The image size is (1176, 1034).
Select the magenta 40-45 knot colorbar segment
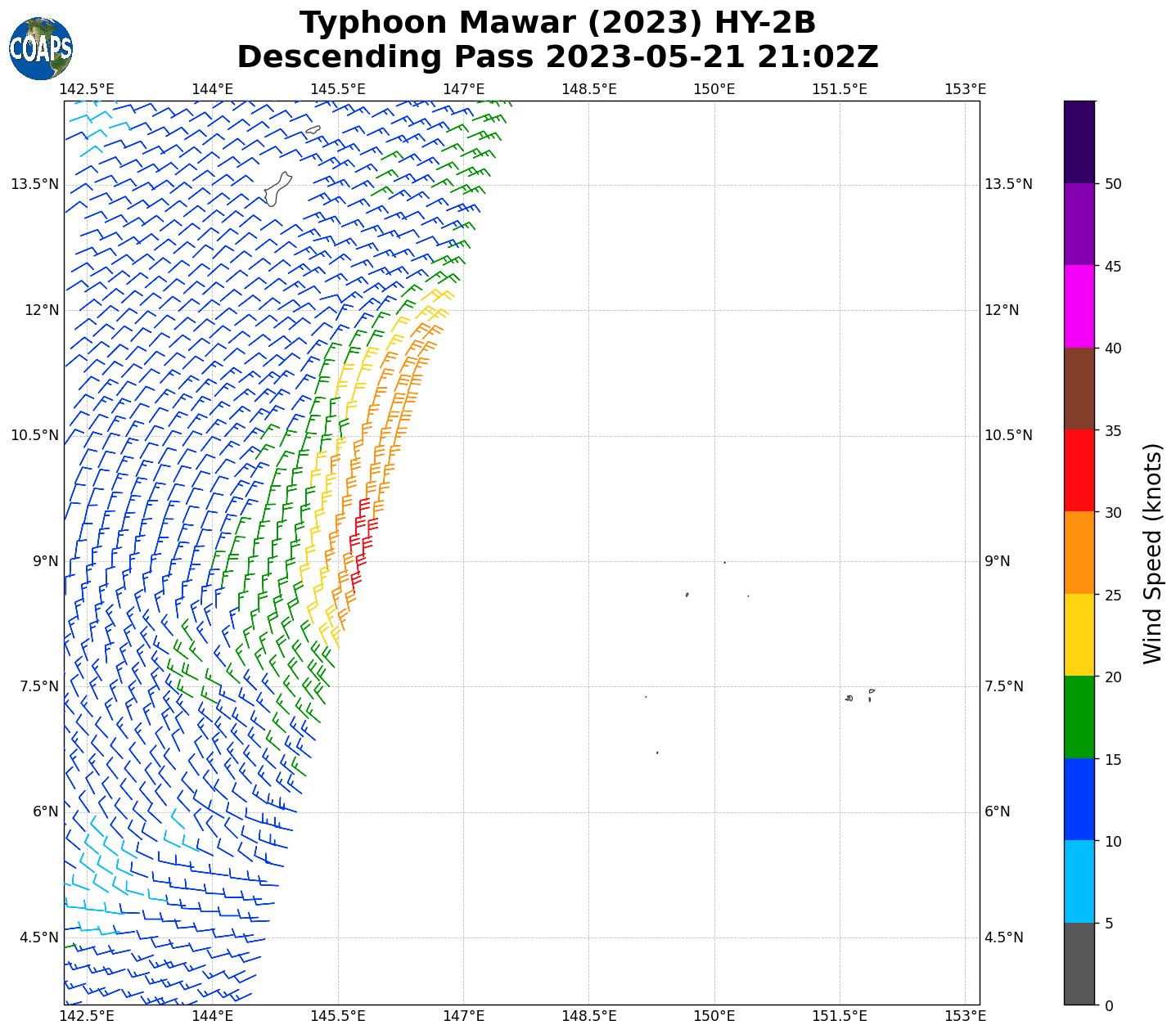point(1079,306)
